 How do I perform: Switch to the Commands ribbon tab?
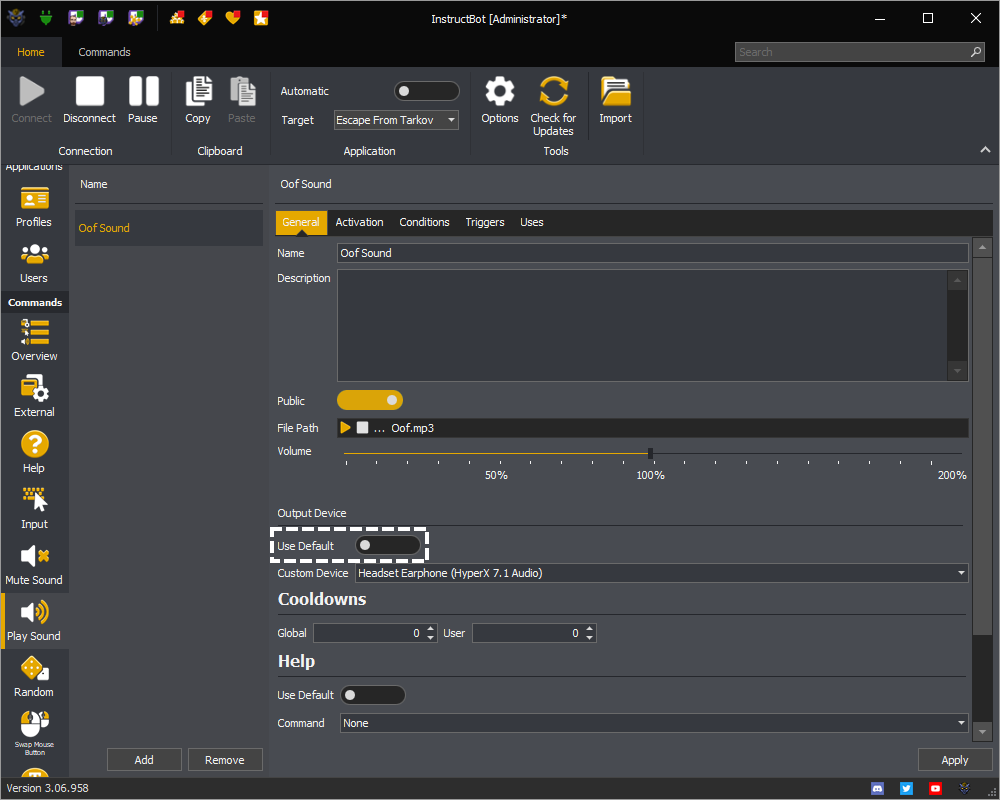click(x=105, y=52)
